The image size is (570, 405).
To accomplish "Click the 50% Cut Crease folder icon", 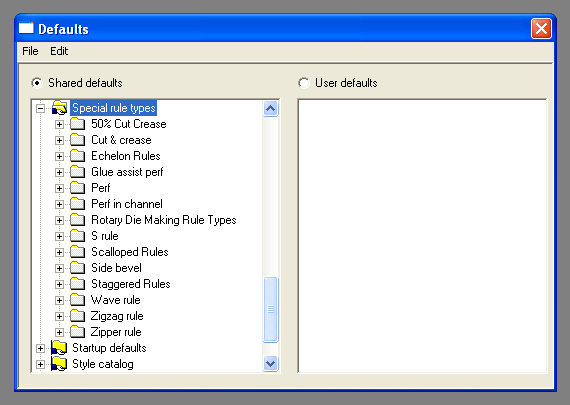I will pos(77,124).
